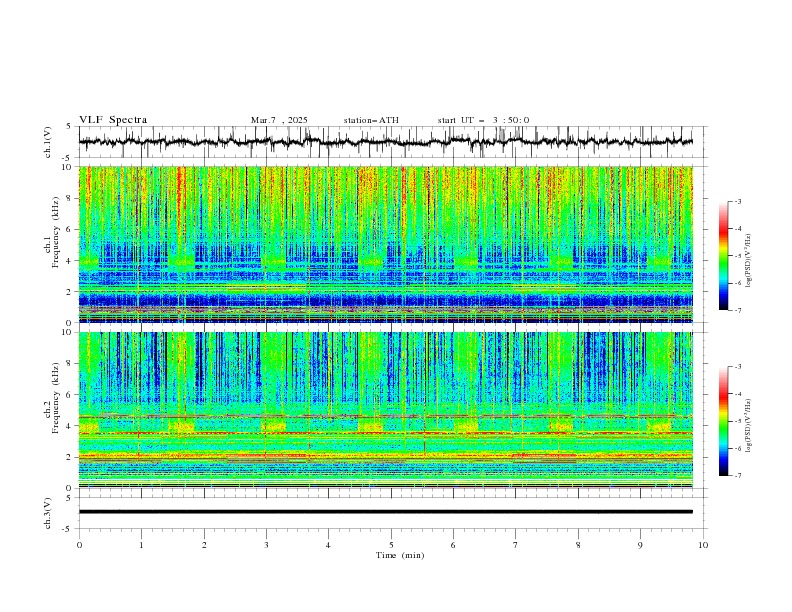
Task: Select the ch.2 colorbar "log(PSD)(V²/Hz)" label
Action: [x=748, y=426]
